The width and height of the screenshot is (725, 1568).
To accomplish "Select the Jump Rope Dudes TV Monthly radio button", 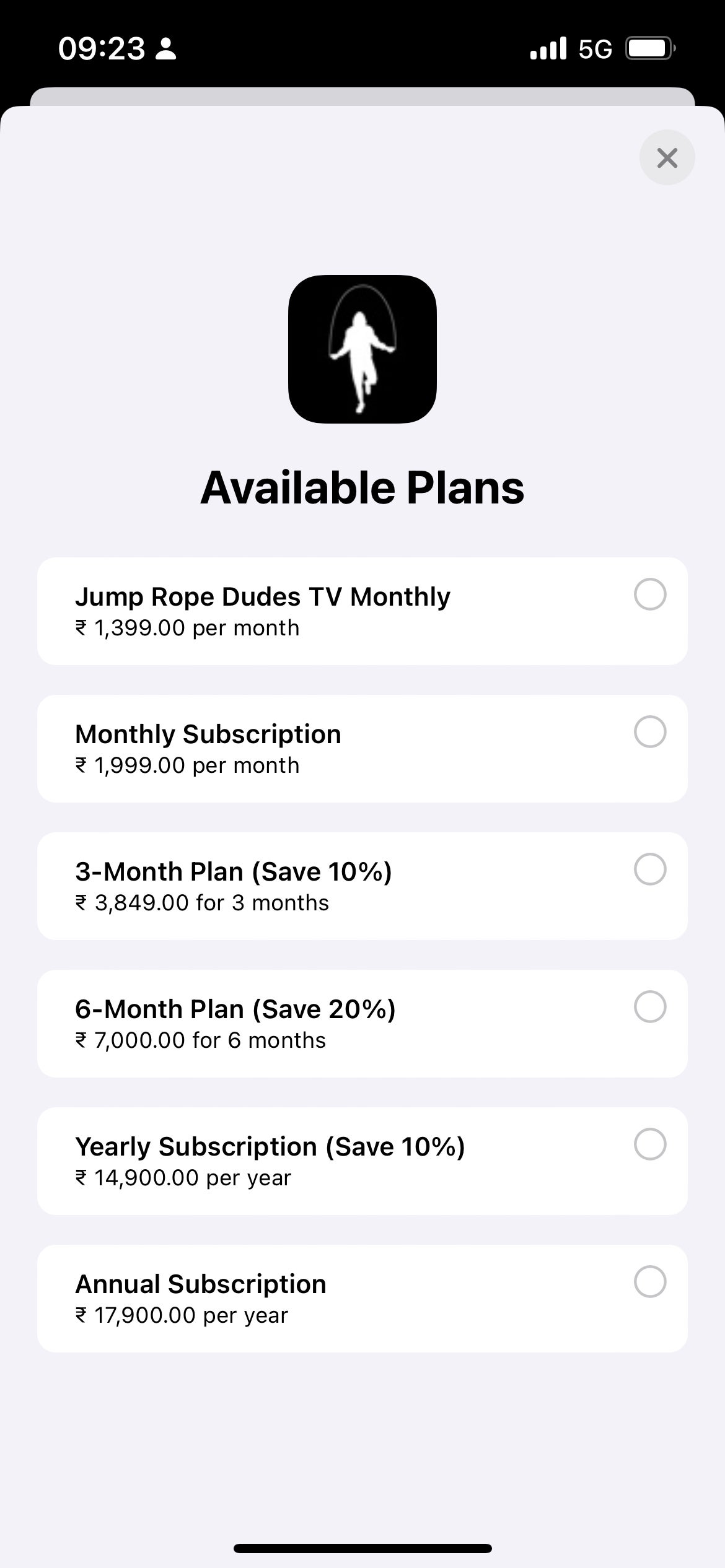I will (x=650, y=595).
